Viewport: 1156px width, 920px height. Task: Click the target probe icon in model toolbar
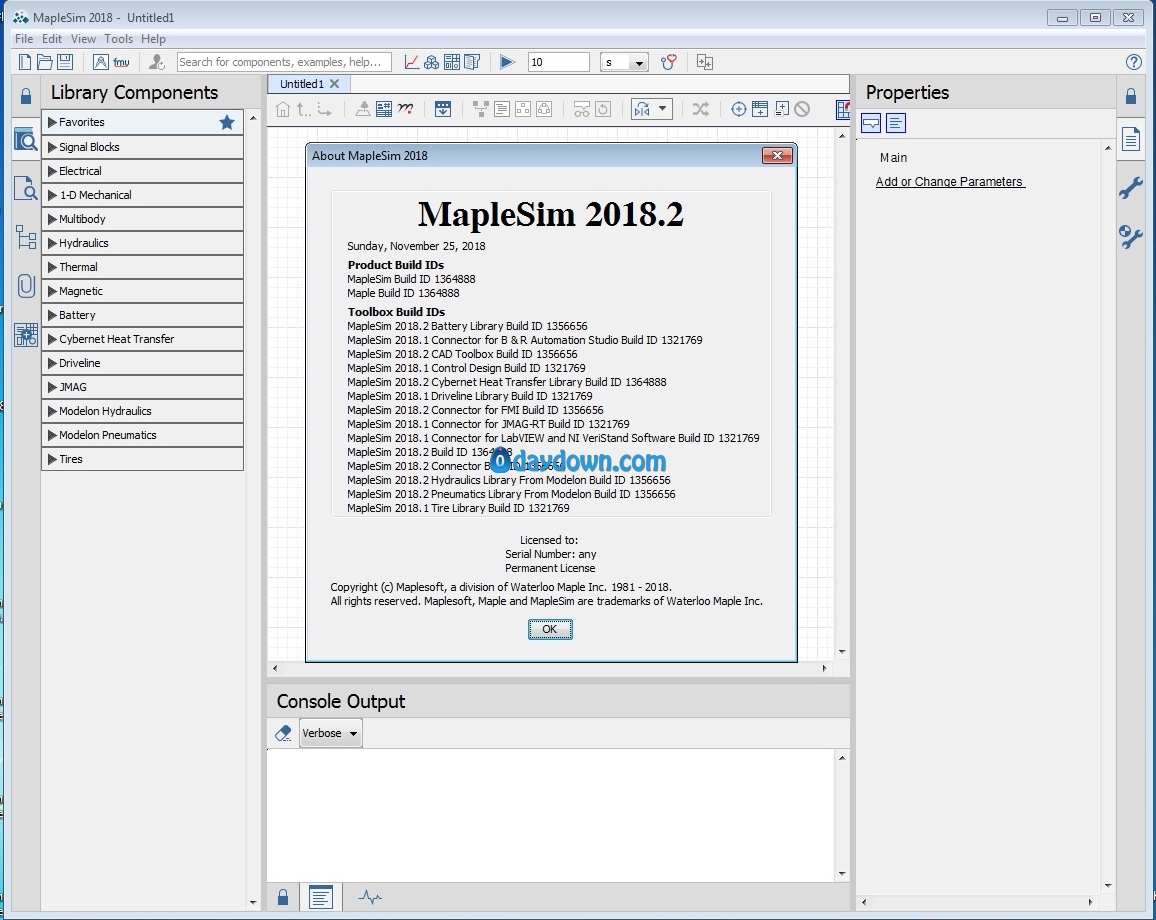739,109
